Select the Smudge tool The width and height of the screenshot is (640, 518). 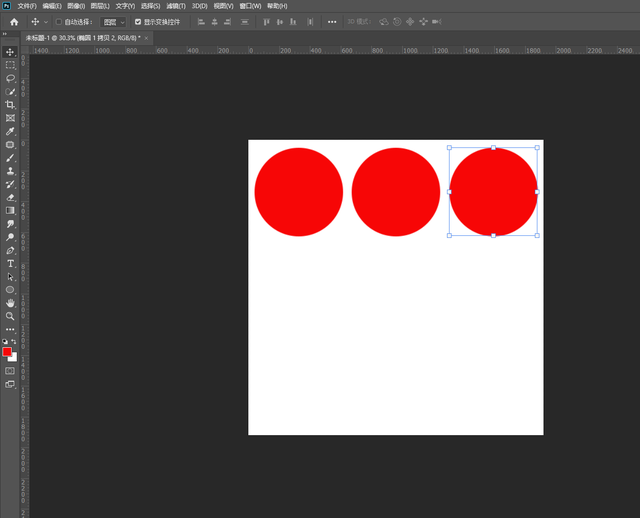10,224
